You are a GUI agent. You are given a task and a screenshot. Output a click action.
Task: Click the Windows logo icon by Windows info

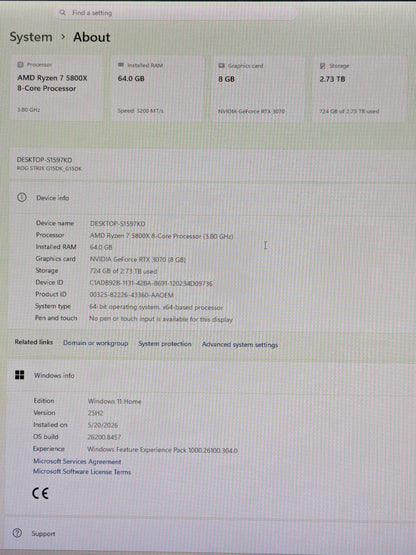(x=19, y=375)
